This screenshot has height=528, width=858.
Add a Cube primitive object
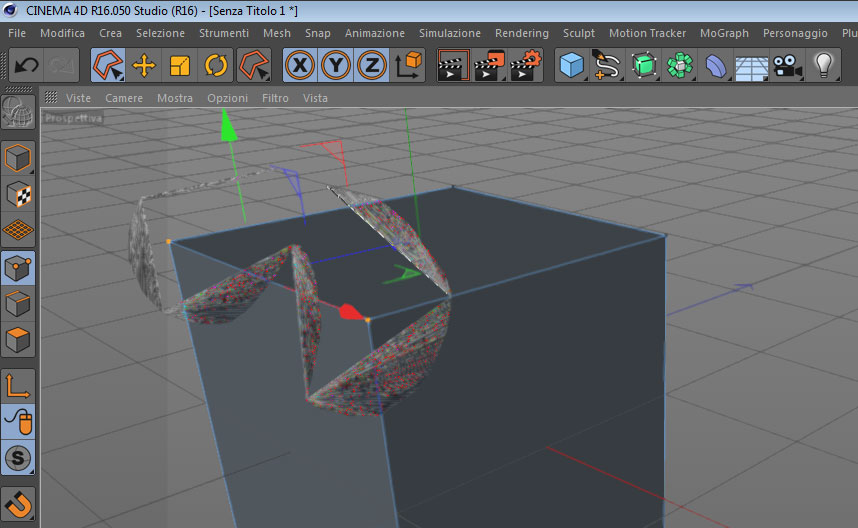click(x=572, y=66)
